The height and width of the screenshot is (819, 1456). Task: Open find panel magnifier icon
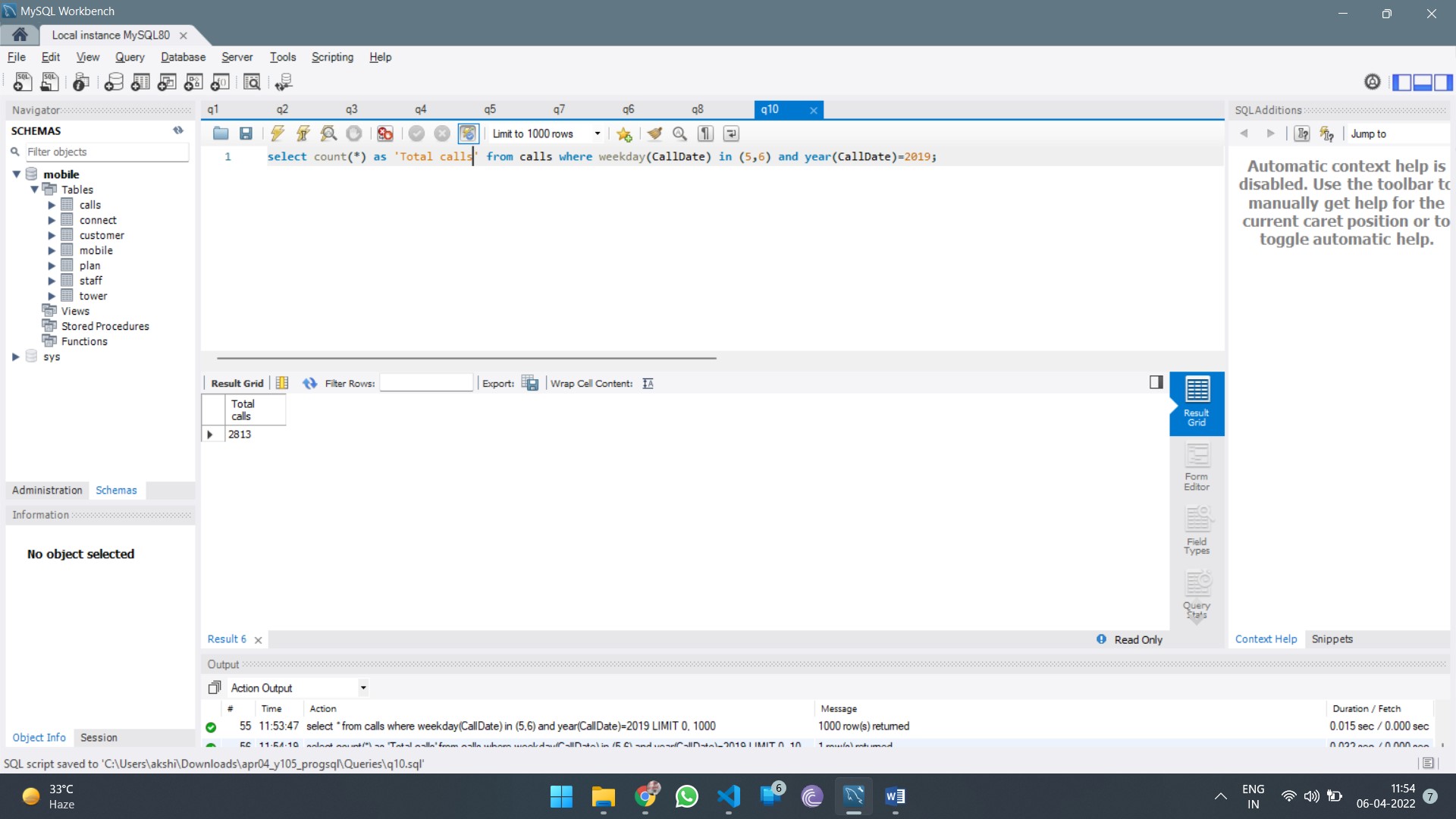(680, 133)
